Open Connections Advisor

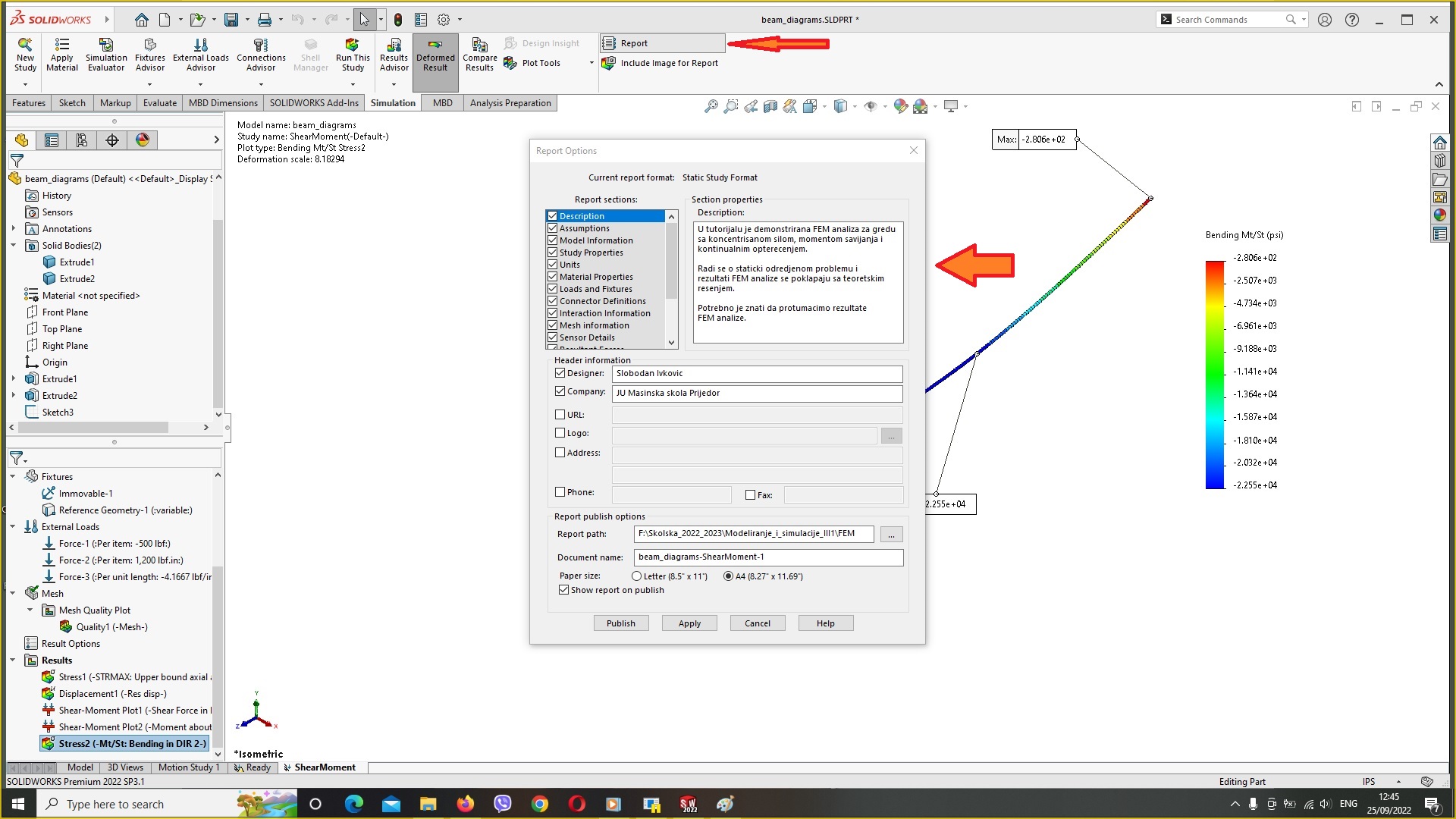tap(261, 55)
